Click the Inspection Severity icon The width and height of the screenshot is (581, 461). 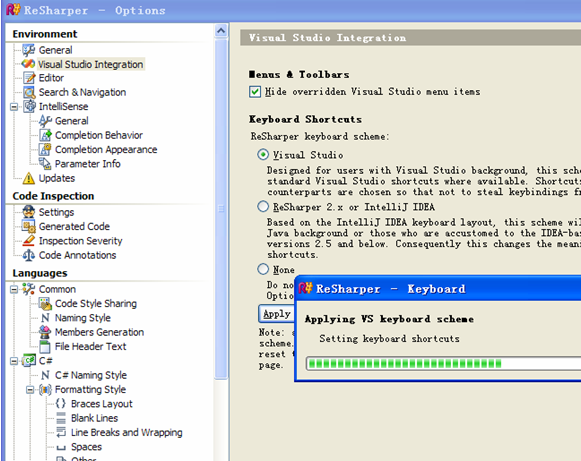[x=29, y=241]
